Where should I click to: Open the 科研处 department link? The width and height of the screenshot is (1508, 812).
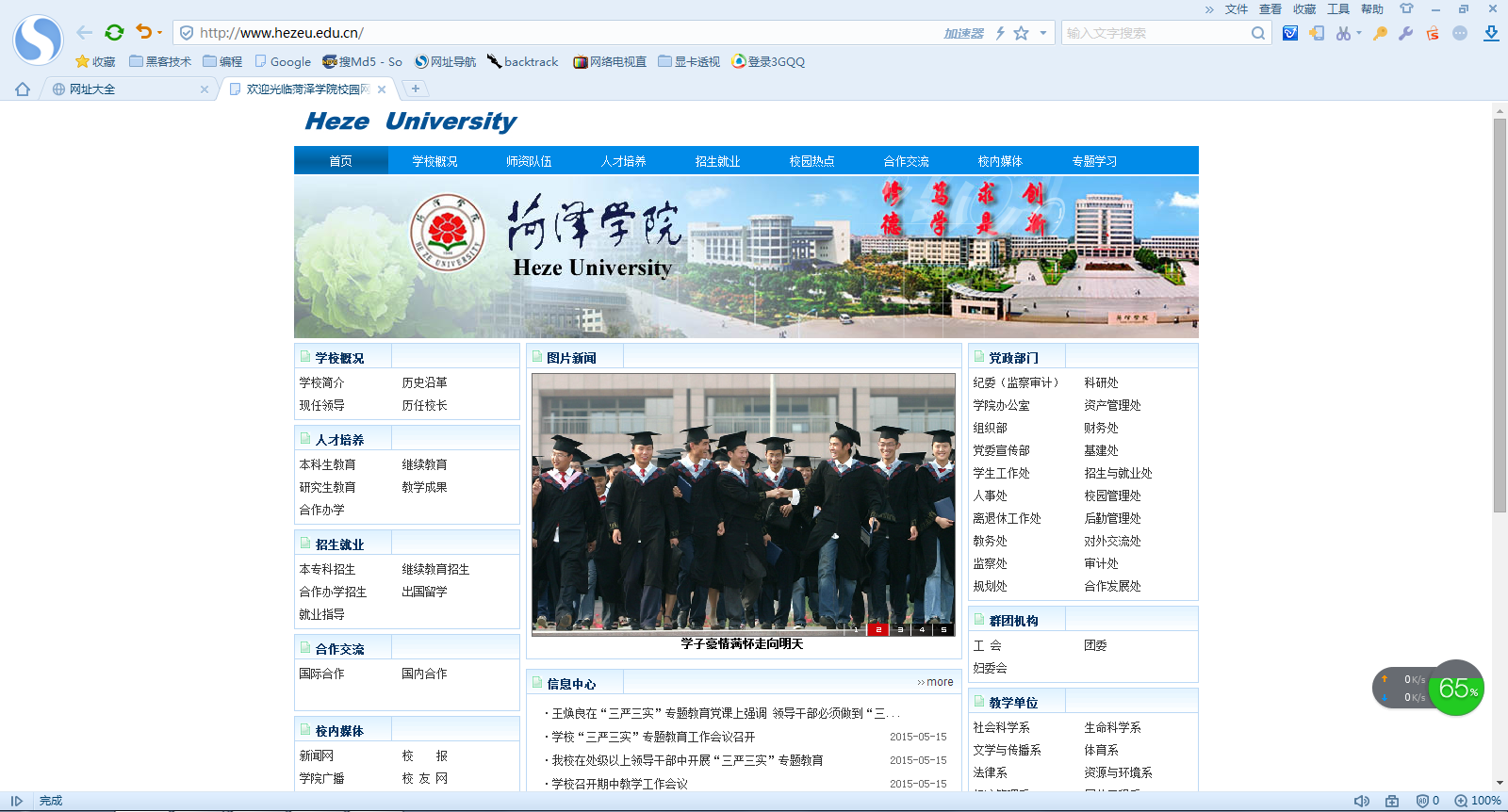click(1101, 382)
